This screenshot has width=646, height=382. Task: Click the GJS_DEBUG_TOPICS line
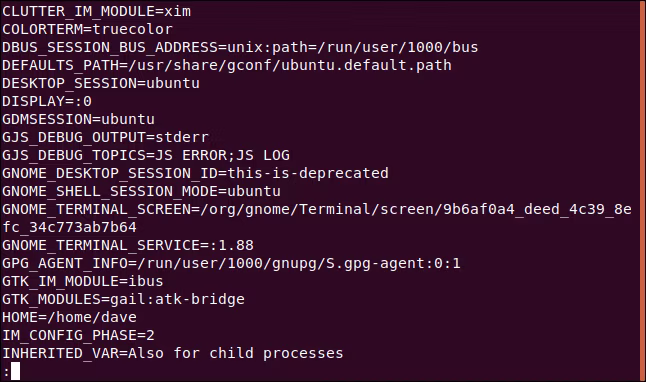[x=146, y=155]
